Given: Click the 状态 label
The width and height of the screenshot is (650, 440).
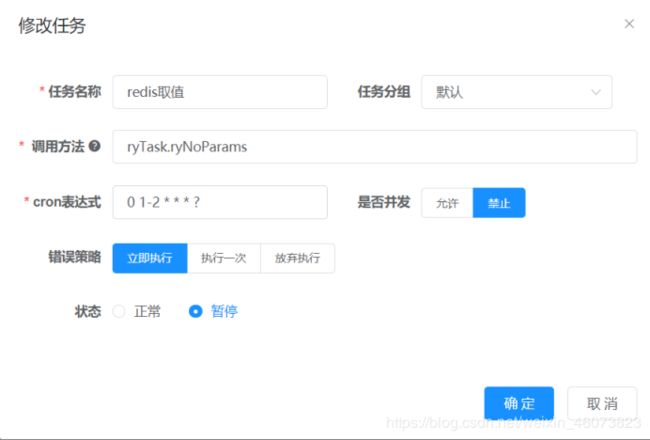Looking at the screenshot, I should coord(88,311).
